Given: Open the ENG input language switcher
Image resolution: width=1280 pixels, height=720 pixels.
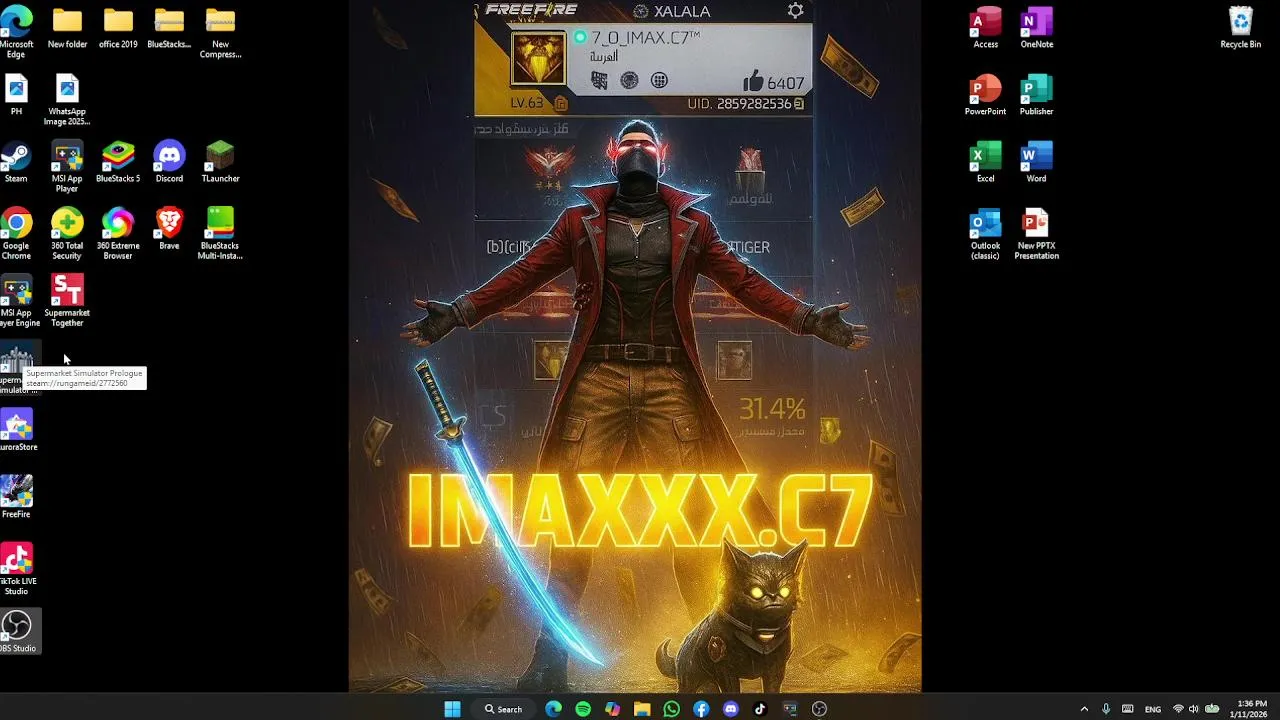Looking at the screenshot, I should 1153,709.
